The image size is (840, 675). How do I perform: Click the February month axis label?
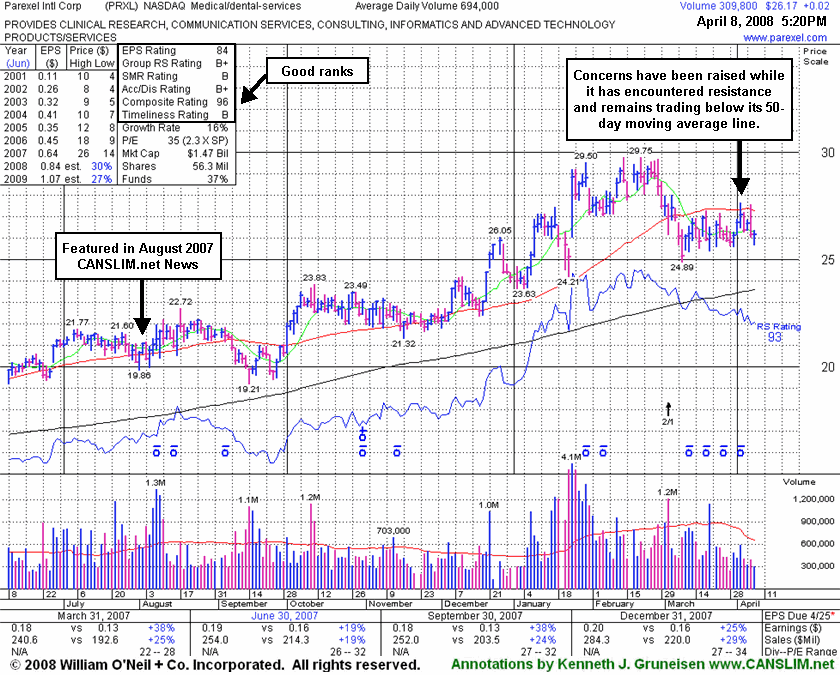[x=613, y=604]
